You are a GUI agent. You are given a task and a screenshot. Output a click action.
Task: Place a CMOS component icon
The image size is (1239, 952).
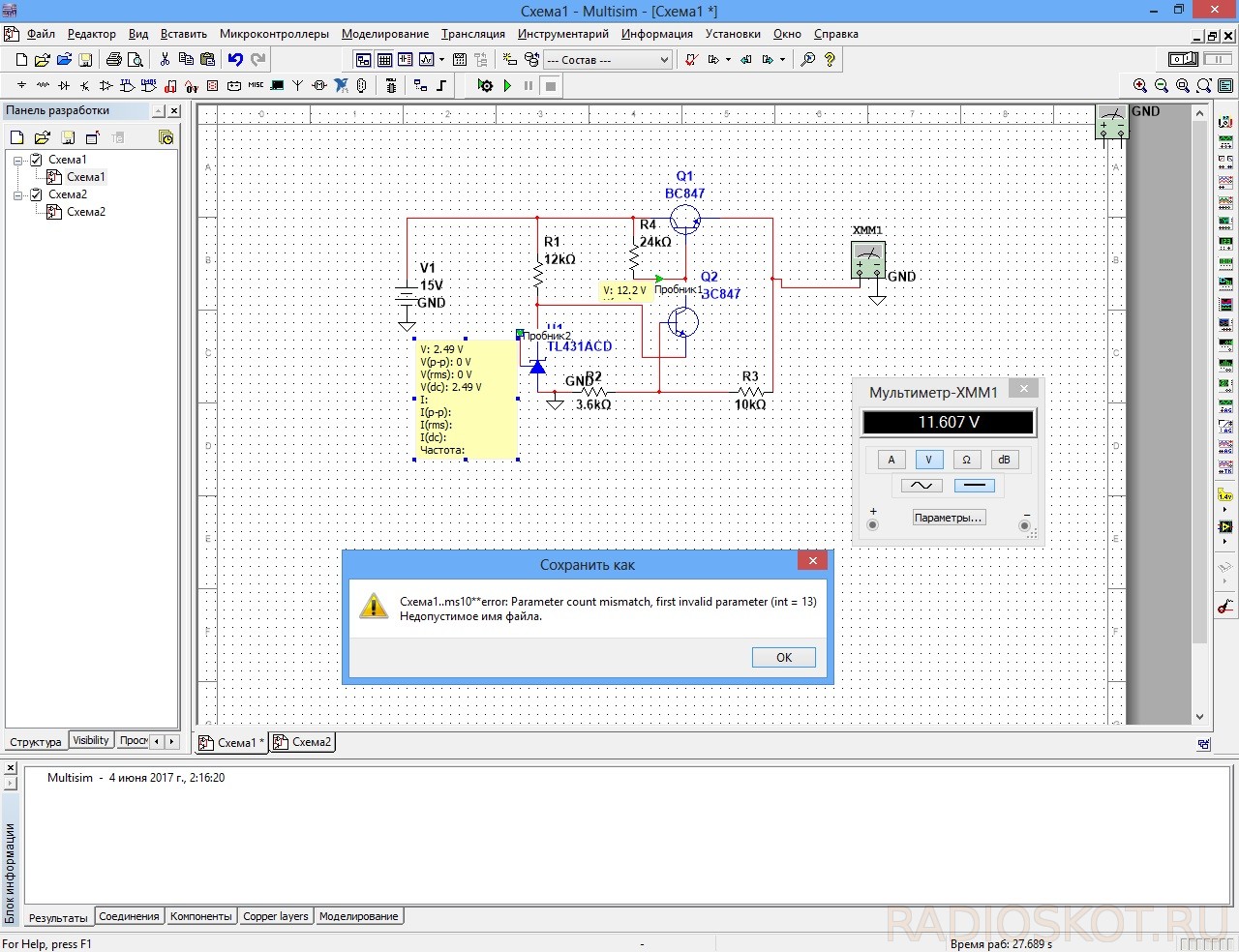click(x=149, y=86)
